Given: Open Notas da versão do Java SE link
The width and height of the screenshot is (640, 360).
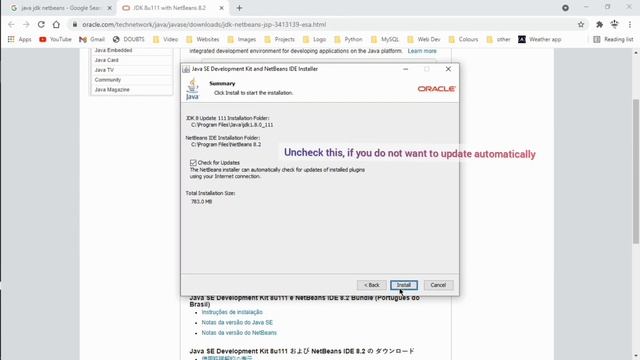Looking at the screenshot, I should click(237, 322).
